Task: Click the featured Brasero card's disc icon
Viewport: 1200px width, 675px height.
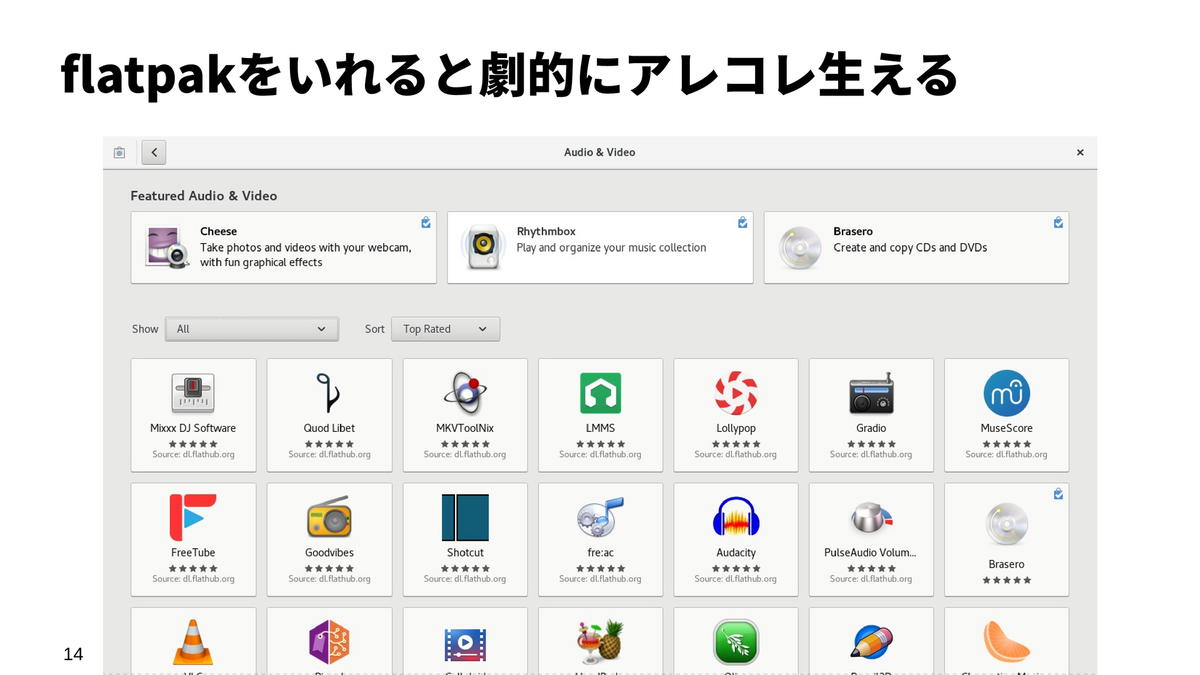Action: pyautogui.click(x=800, y=247)
